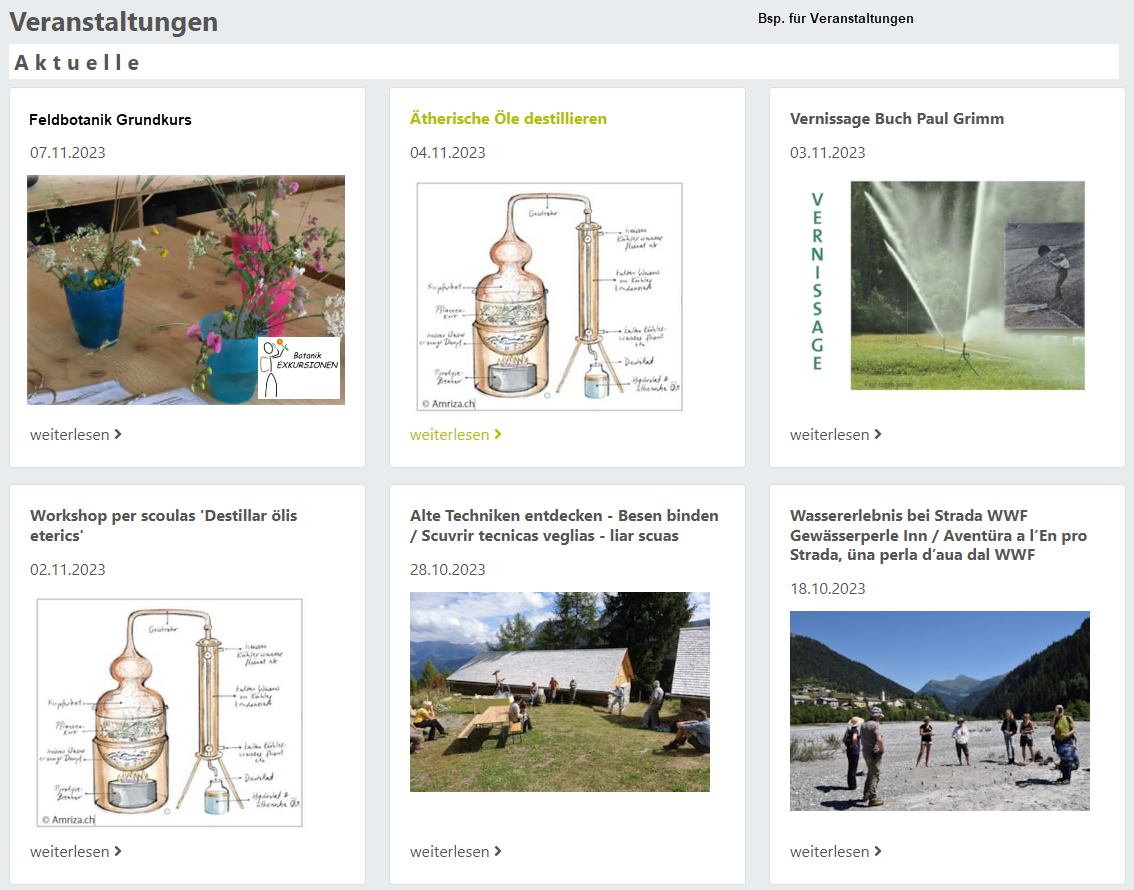Click the weiterlesen chevron in Wassererlebnis card
Image resolution: width=1134 pixels, height=890 pixels.
click(878, 851)
